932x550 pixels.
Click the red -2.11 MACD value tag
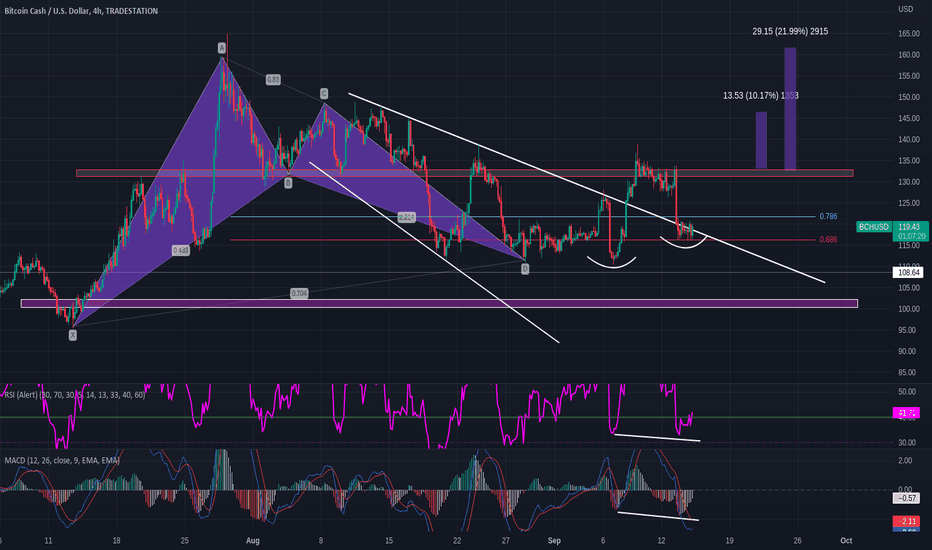tap(906, 521)
